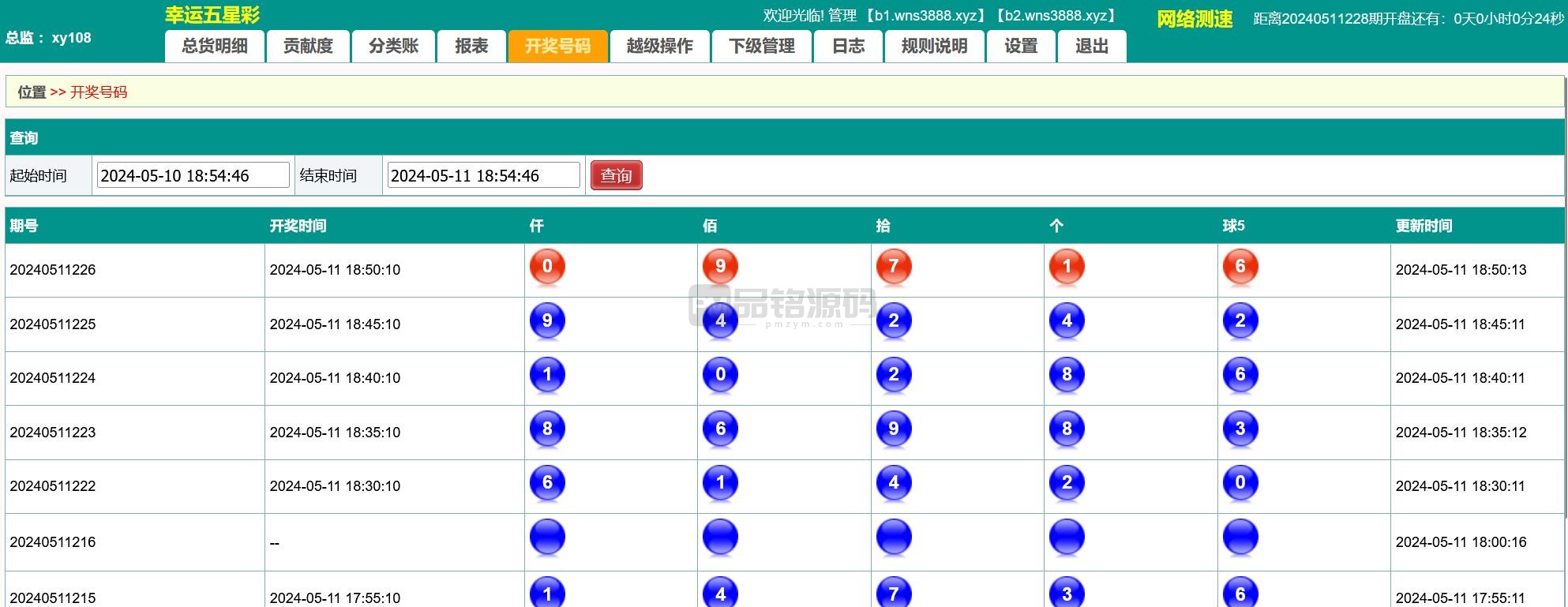Click the red 7 ball under 拾 column
The width and height of the screenshot is (1568, 607).
894,267
